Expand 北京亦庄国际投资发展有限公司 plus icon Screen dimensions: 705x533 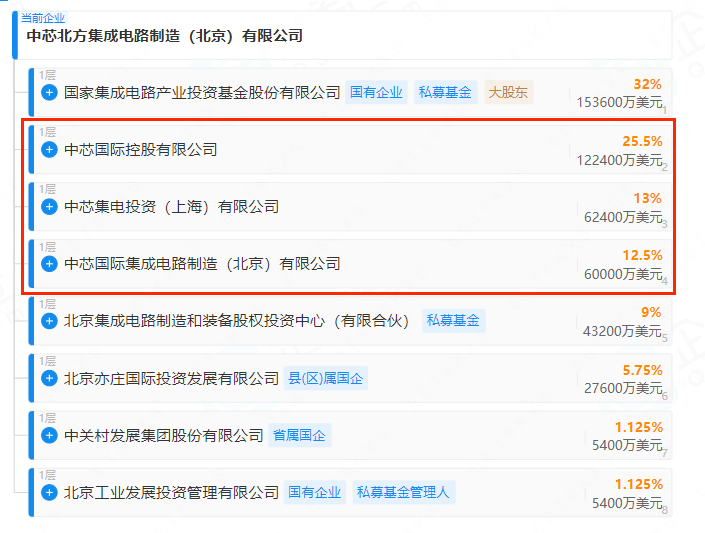pyautogui.click(x=49, y=378)
